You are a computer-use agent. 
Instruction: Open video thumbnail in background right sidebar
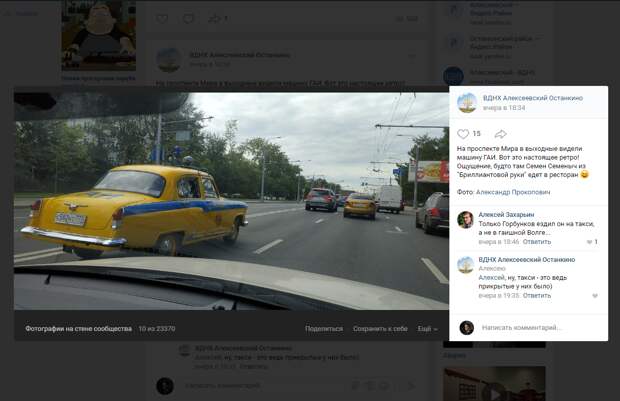(x=494, y=384)
